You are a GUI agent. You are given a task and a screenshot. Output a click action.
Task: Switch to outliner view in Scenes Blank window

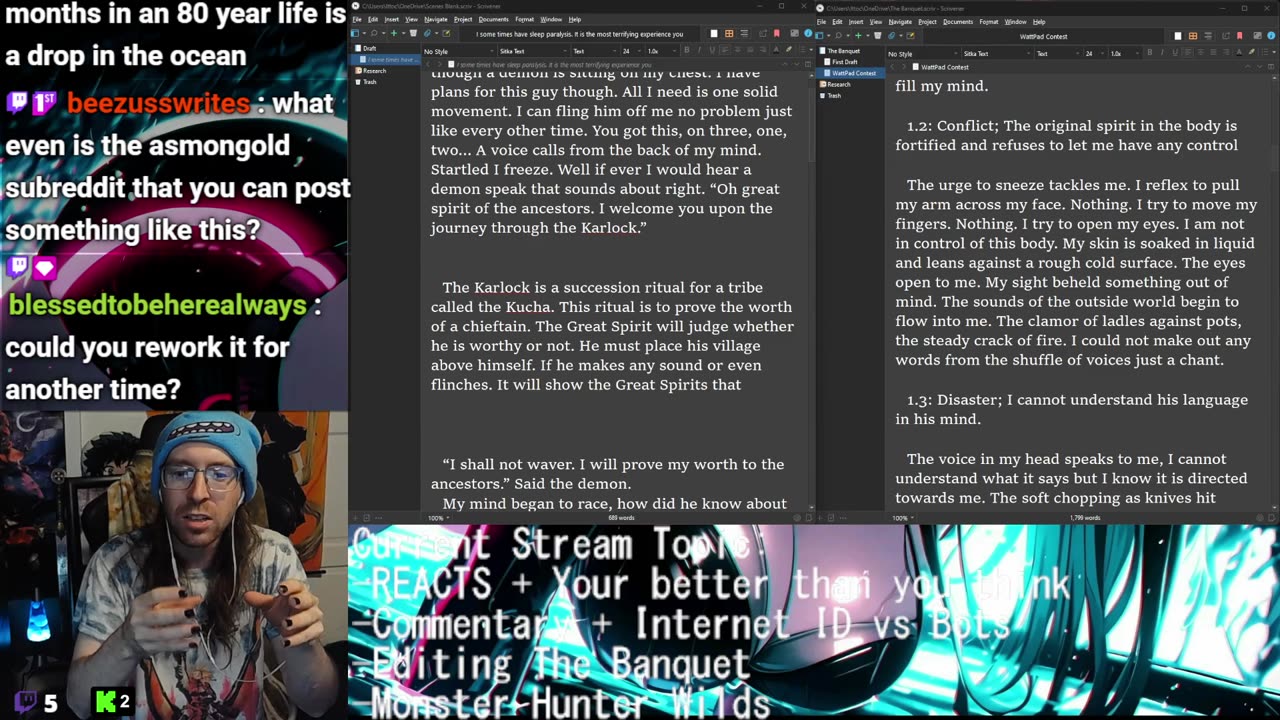tap(744, 34)
